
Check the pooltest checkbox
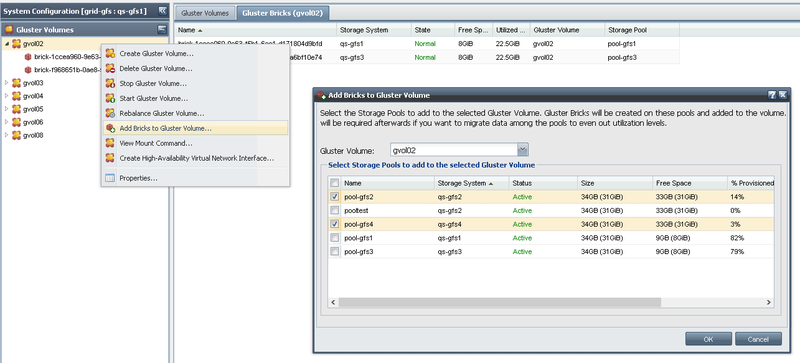[x=334, y=210]
